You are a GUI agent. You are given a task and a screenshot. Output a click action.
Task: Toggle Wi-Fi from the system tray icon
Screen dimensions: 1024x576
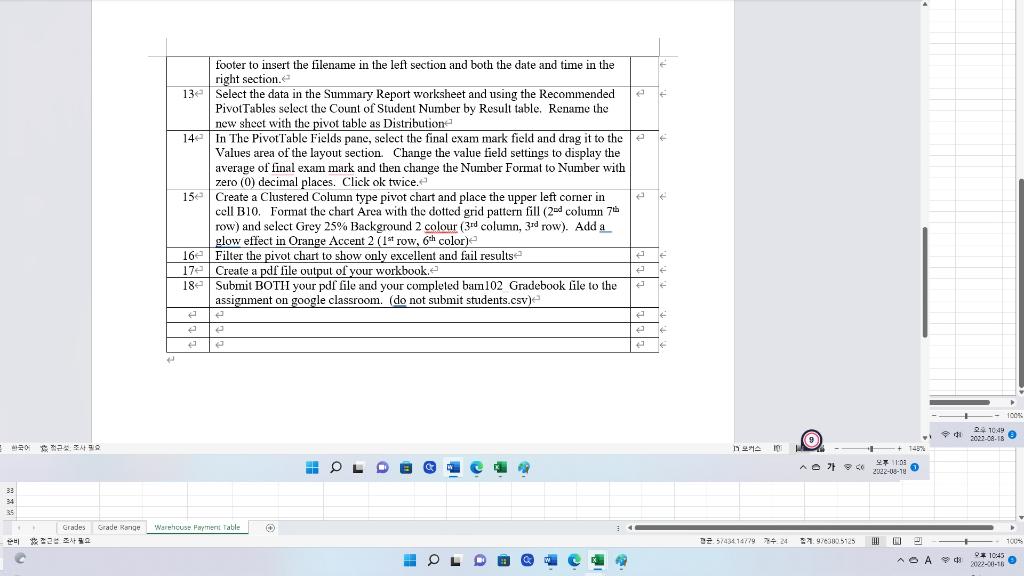(945, 561)
